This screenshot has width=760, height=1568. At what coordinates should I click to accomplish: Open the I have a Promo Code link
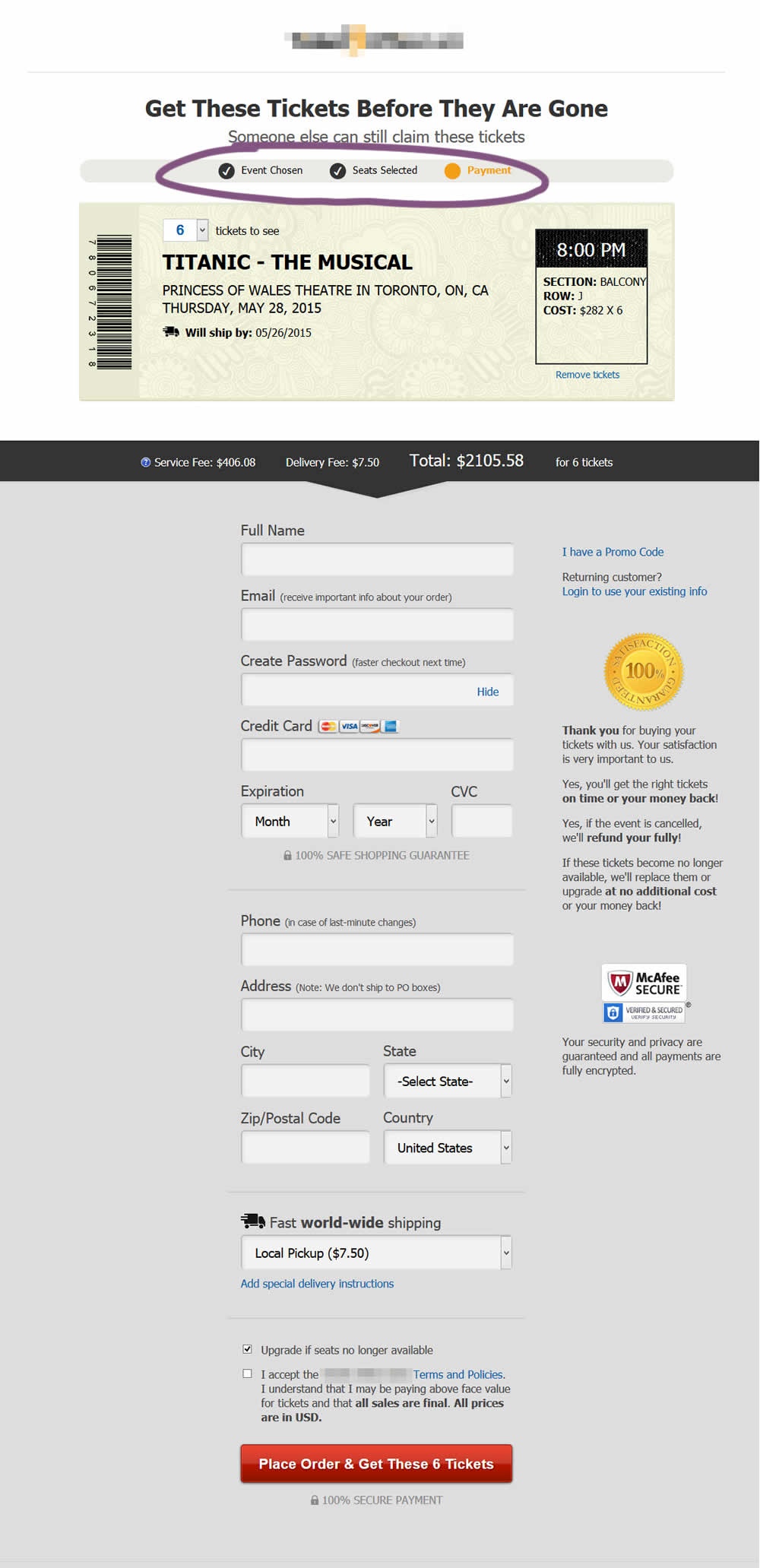[613, 552]
